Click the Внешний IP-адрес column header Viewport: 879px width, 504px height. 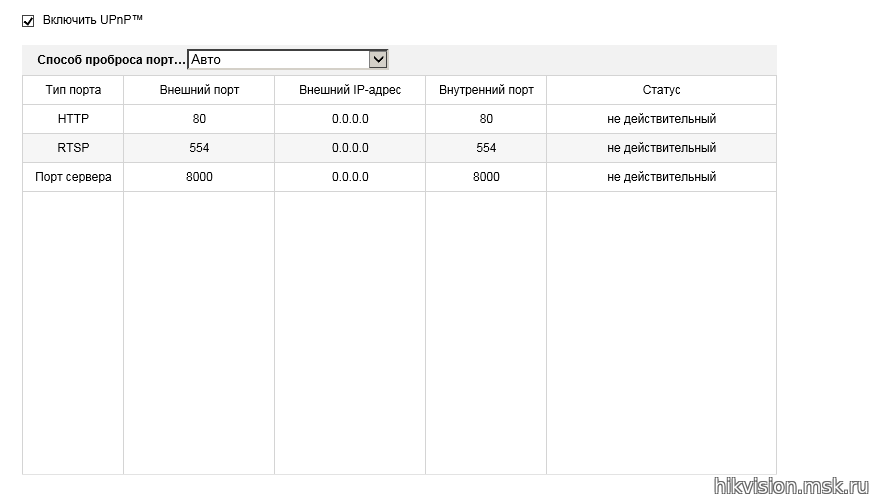pyautogui.click(x=350, y=90)
